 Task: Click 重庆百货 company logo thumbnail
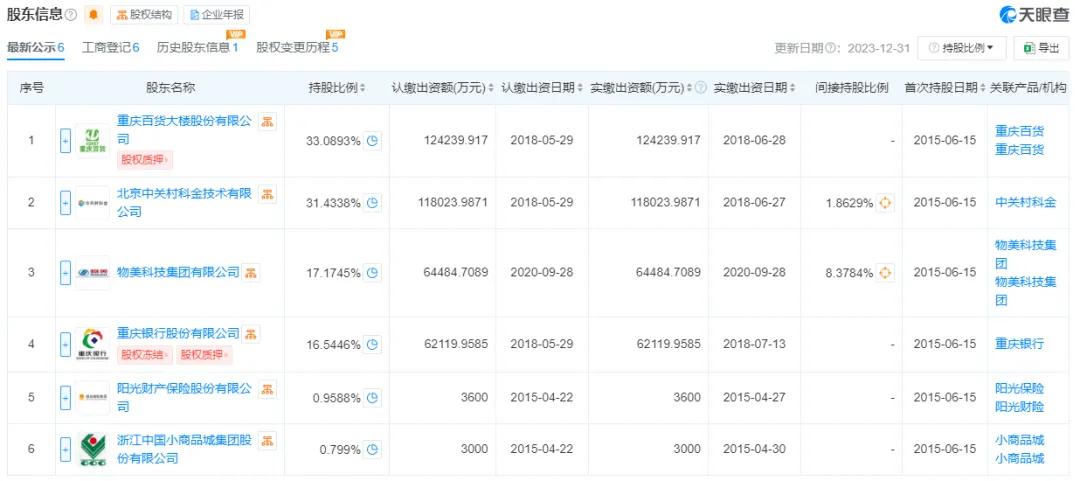click(92, 141)
